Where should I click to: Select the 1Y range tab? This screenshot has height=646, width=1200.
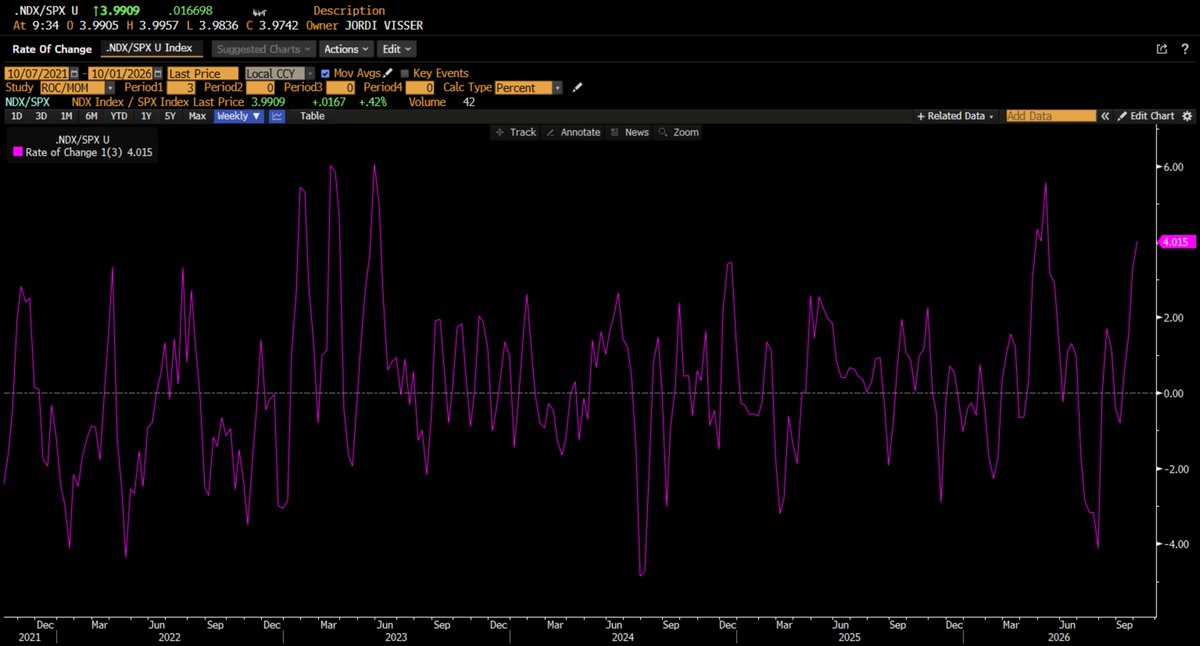point(146,116)
